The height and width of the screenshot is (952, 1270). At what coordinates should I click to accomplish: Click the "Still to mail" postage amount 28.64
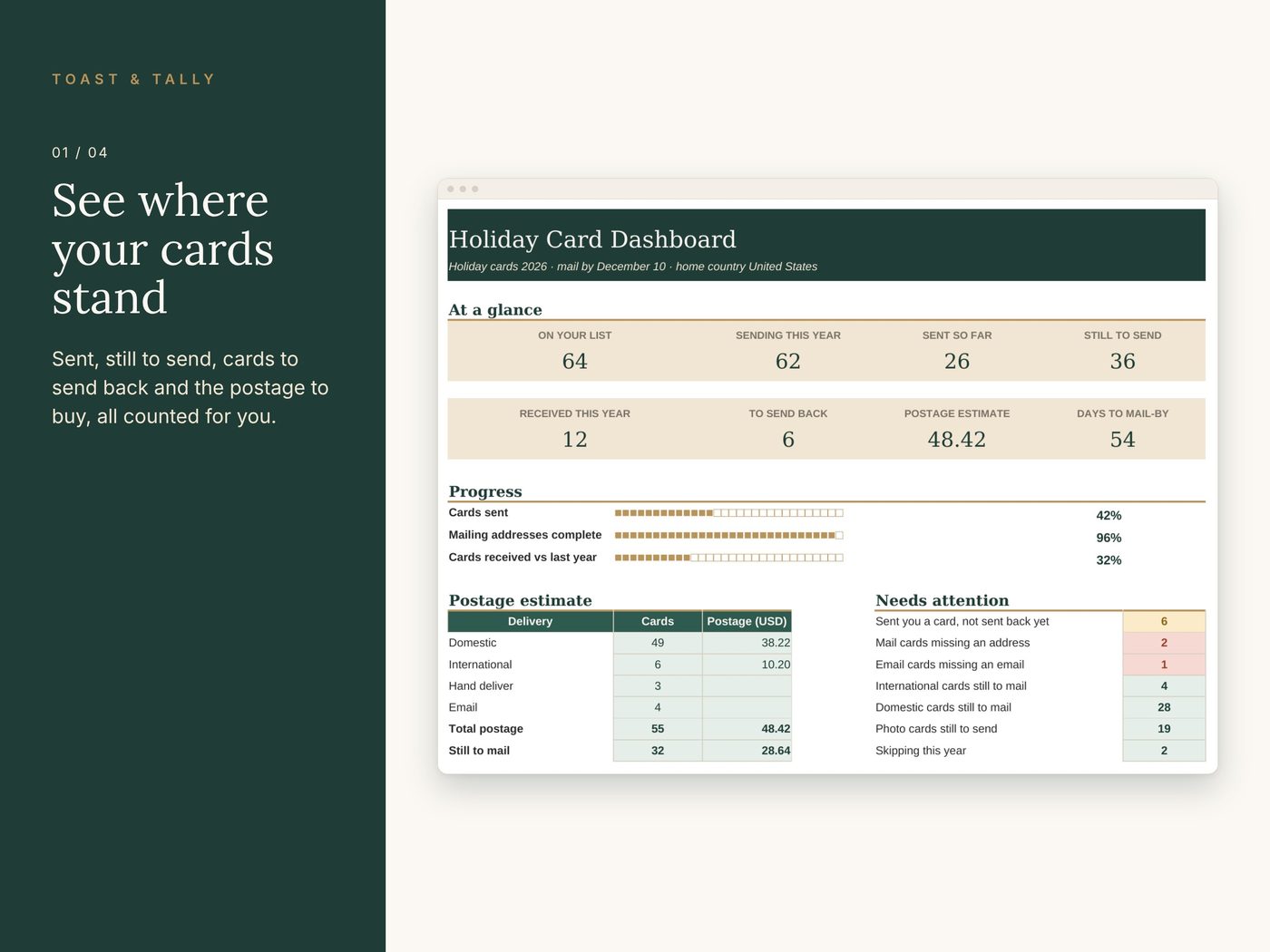coord(747,751)
